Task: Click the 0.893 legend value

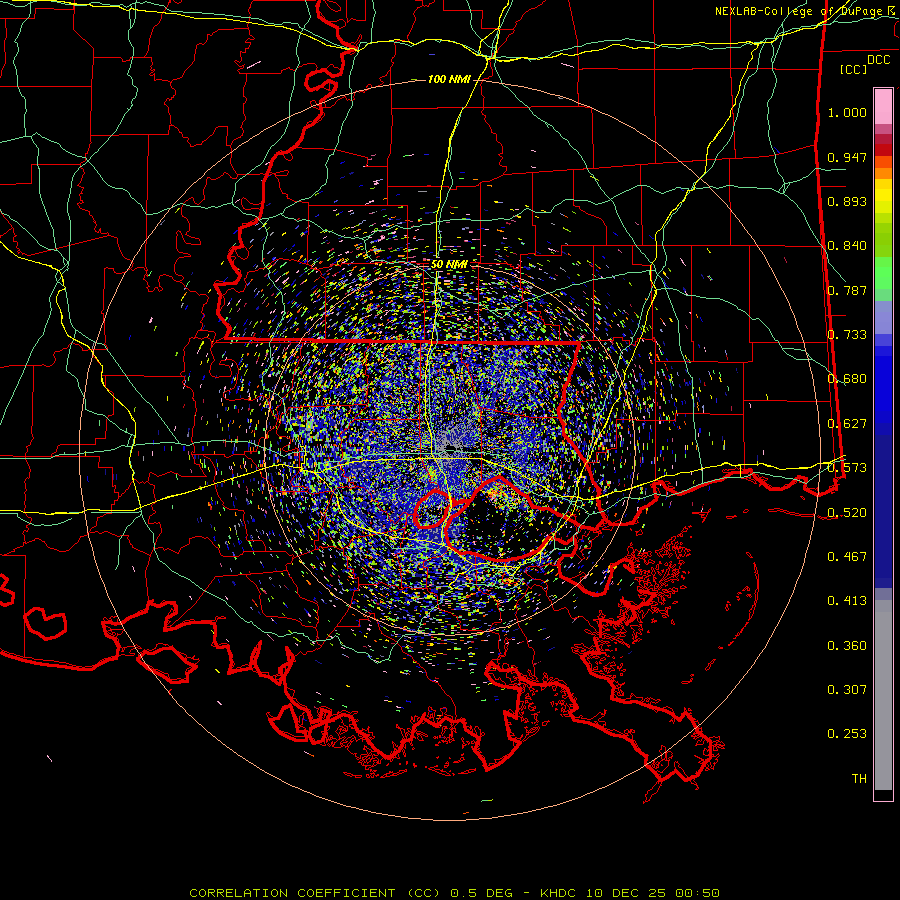Action: point(847,201)
